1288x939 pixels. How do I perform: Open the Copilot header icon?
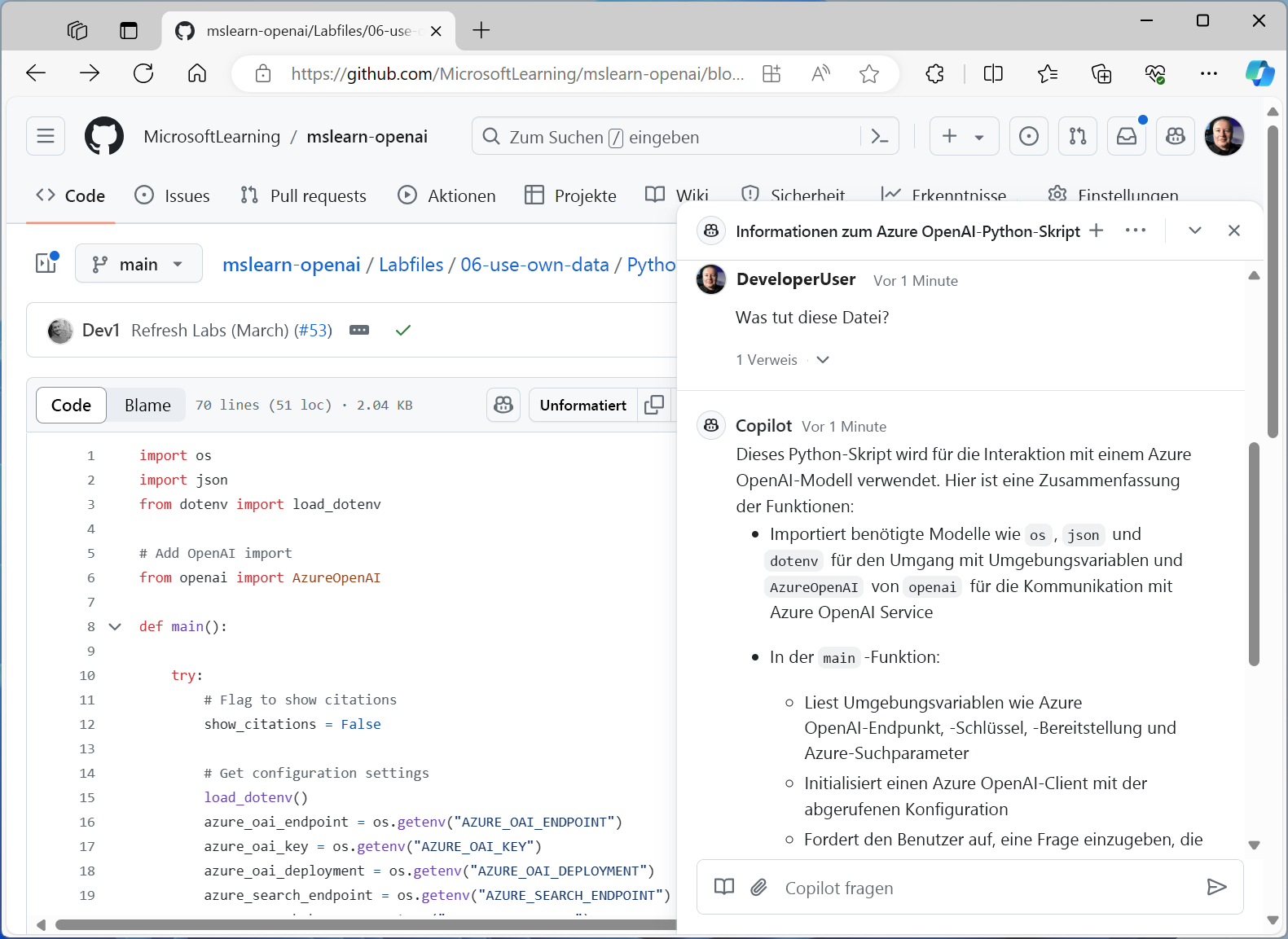(x=1176, y=136)
